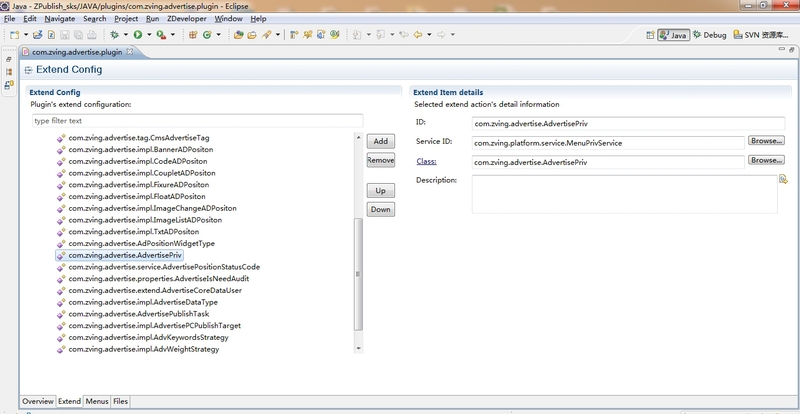Click the Add button
The image size is (800, 414).
coord(380,142)
